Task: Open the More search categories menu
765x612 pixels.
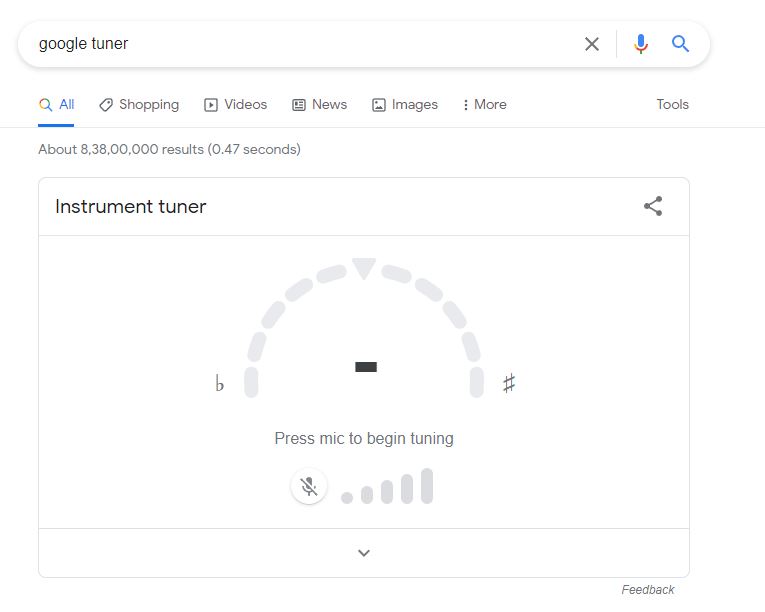Action: (484, 104)
